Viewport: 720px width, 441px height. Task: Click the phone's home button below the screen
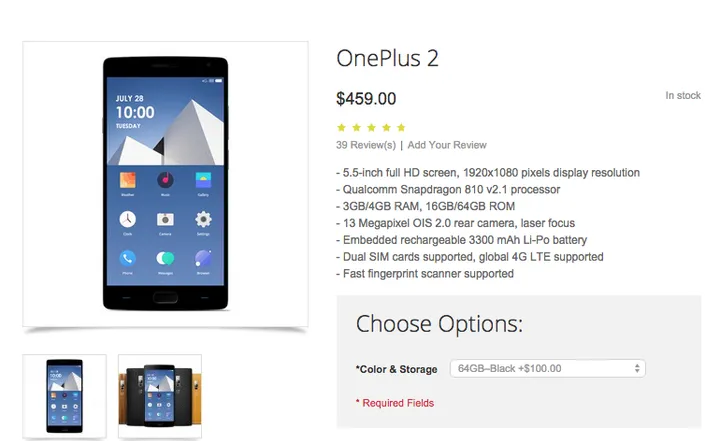click(165, 297)
